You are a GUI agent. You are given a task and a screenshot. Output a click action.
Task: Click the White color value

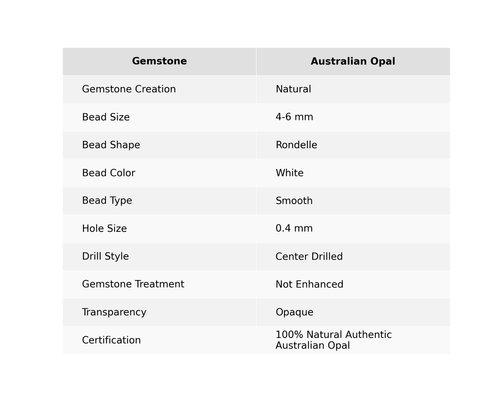tap(289, 173)
